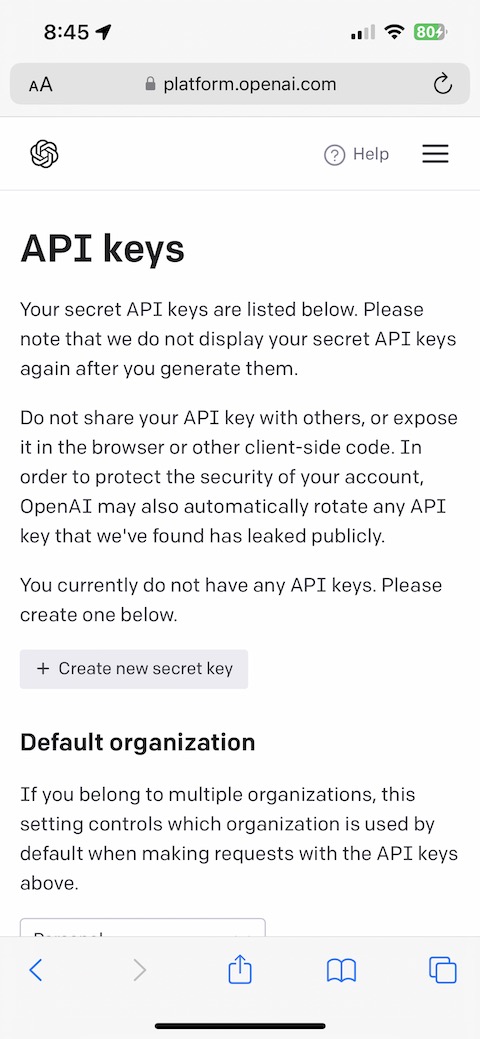Click Create new secret key button
This screenshot has width=480, height=1039.
tap(134, 669)
